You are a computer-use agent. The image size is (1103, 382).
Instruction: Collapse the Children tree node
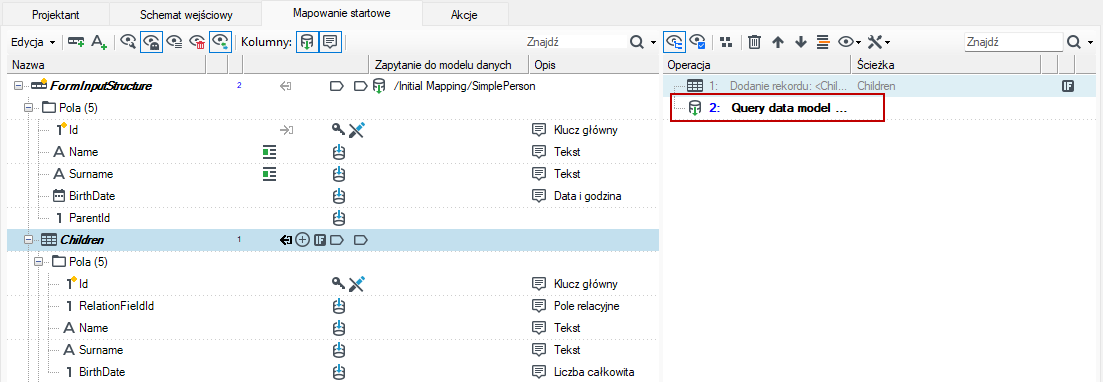point(29,240)
